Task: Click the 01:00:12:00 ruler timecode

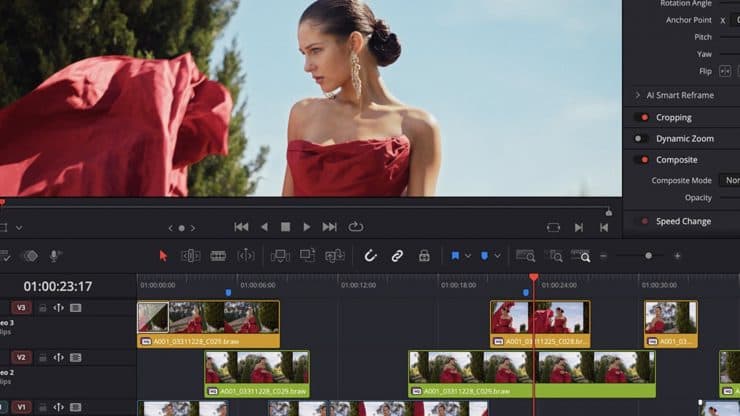Action: 358,285
